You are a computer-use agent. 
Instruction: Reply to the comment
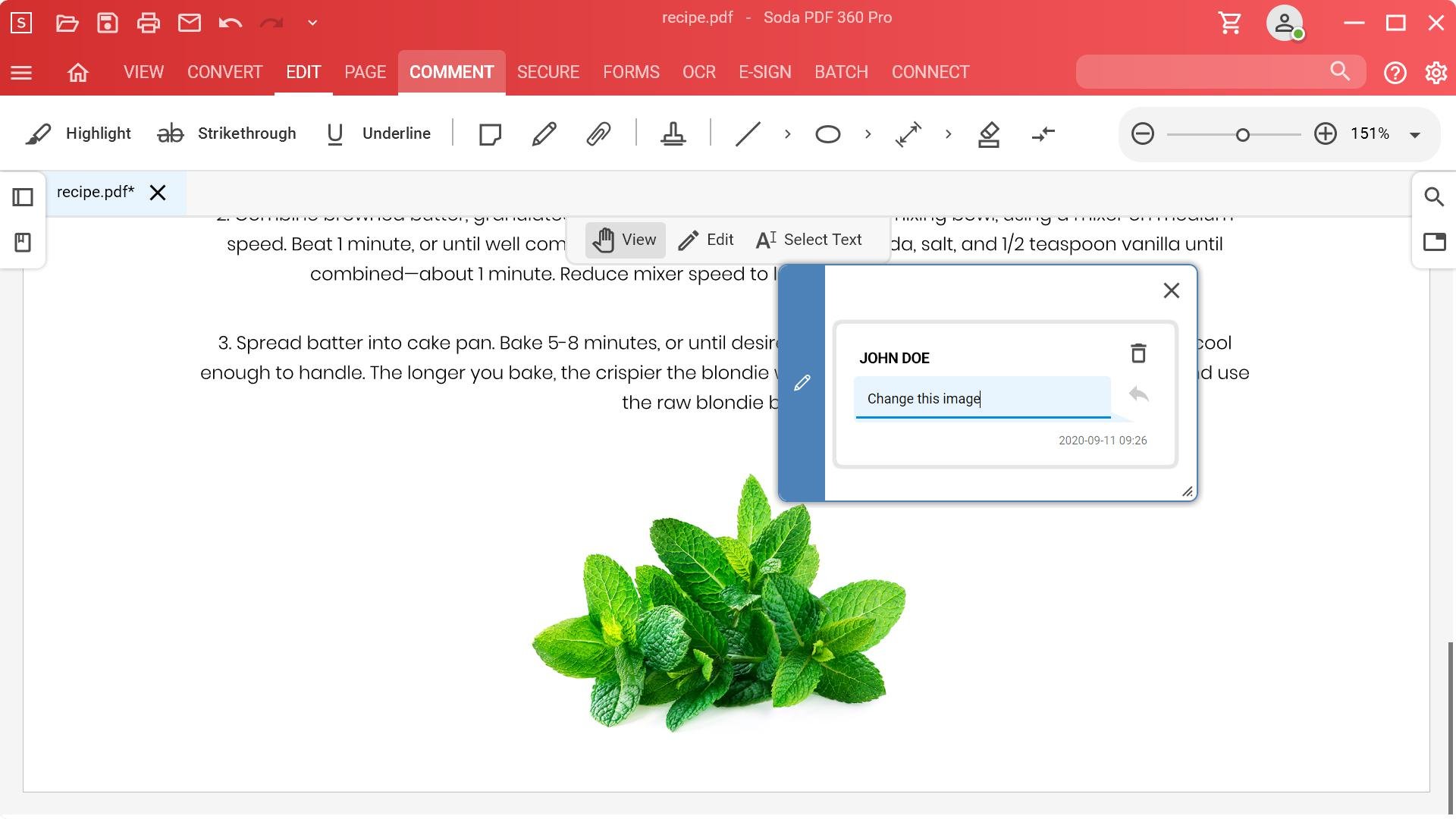click(x=1138, y=394)
